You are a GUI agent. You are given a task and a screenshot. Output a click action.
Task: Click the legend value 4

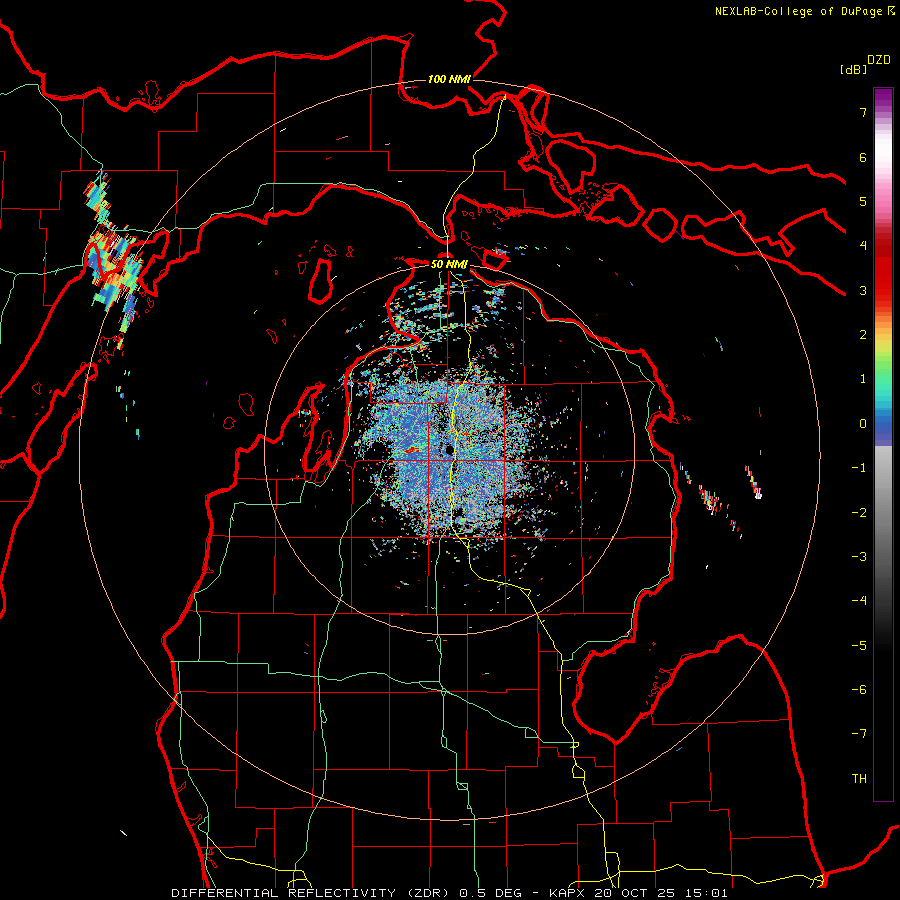tap(863, 246)
